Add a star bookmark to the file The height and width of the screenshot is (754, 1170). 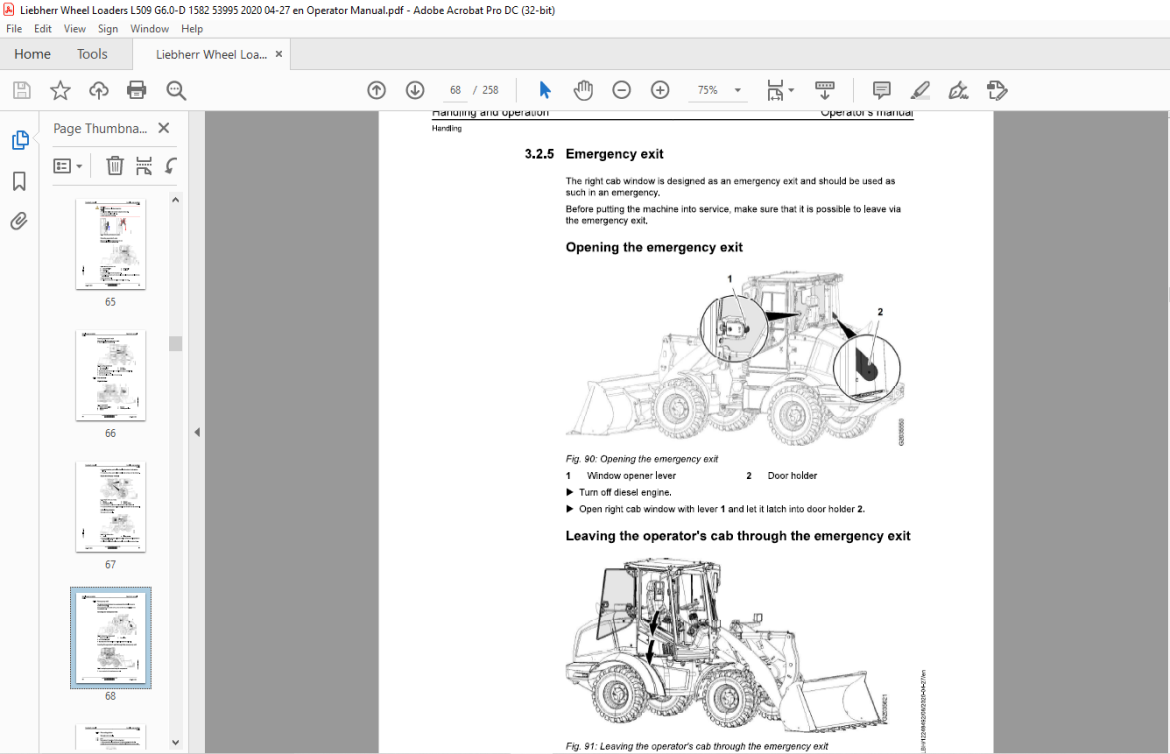(60, 90)
